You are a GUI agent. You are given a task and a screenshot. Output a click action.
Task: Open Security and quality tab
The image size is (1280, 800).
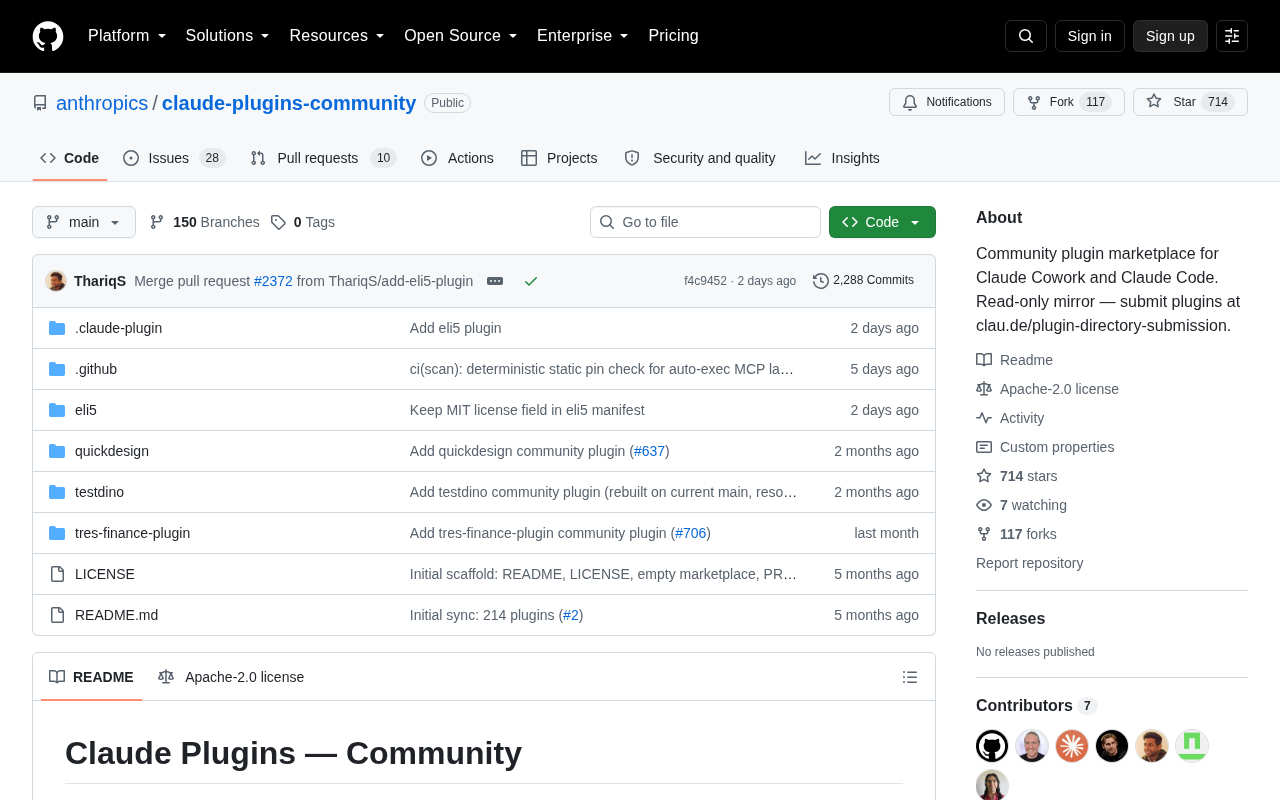pos(700,158)
